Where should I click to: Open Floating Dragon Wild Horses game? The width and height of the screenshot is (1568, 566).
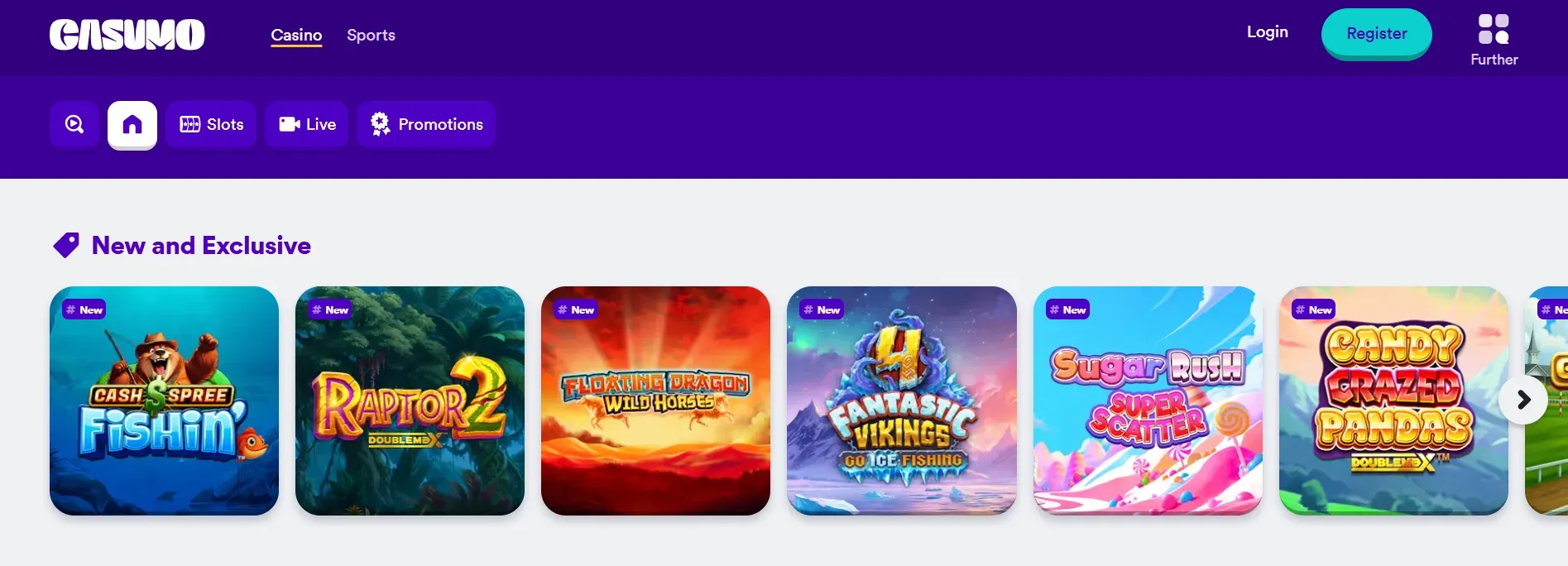(x=655, y=401)
